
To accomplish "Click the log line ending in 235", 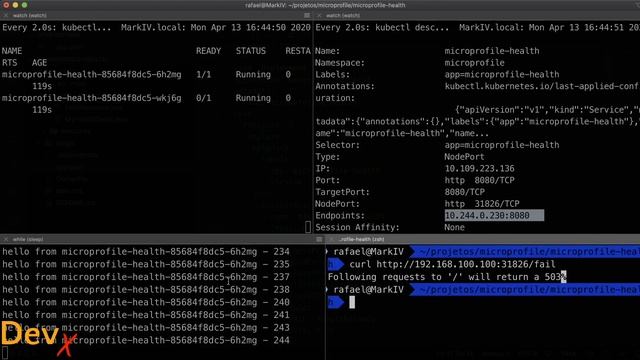I will (146, 264).
